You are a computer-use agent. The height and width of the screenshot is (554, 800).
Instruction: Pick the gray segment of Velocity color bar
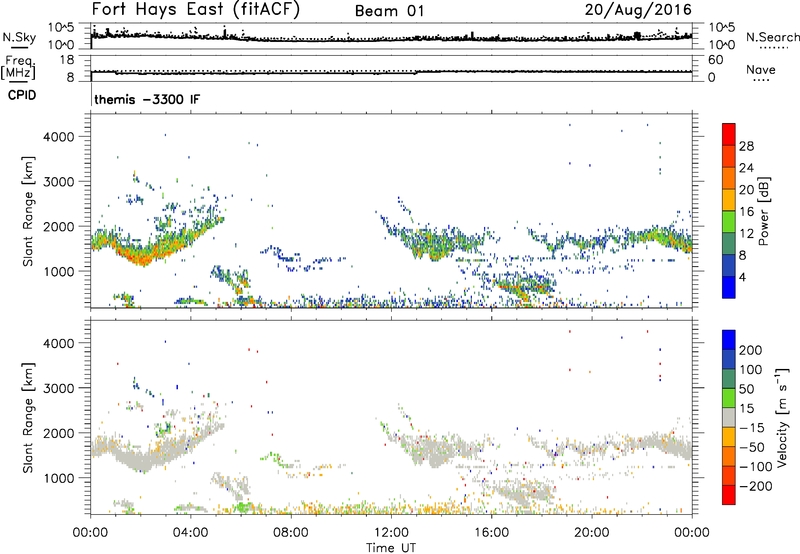729,417
